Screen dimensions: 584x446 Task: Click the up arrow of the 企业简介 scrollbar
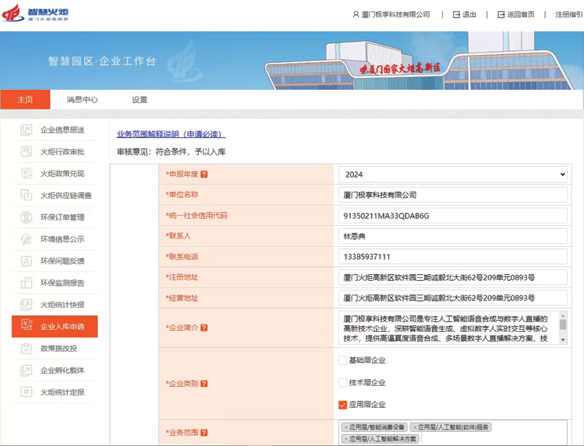tap(563, 315)
